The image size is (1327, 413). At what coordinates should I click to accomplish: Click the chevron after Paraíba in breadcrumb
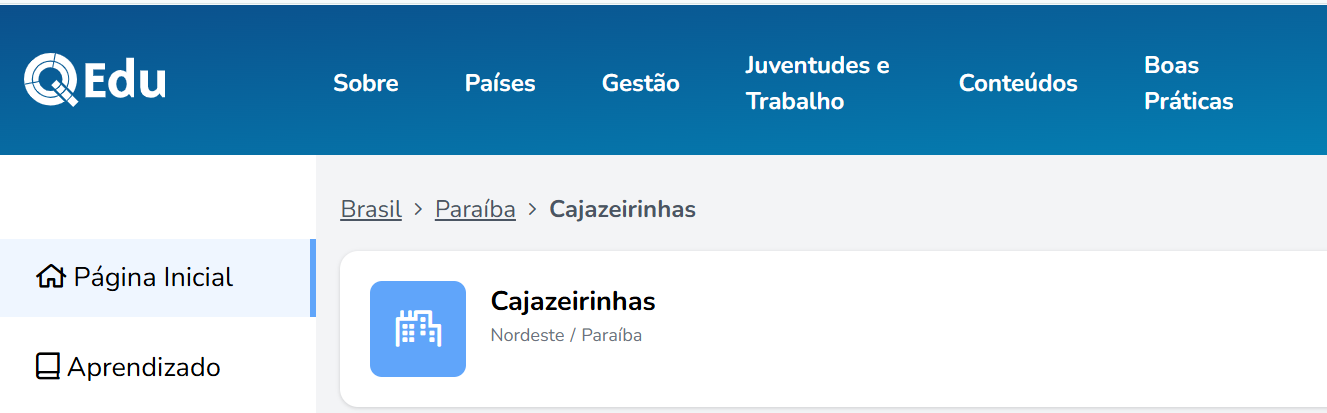click(x=532, y=210)
